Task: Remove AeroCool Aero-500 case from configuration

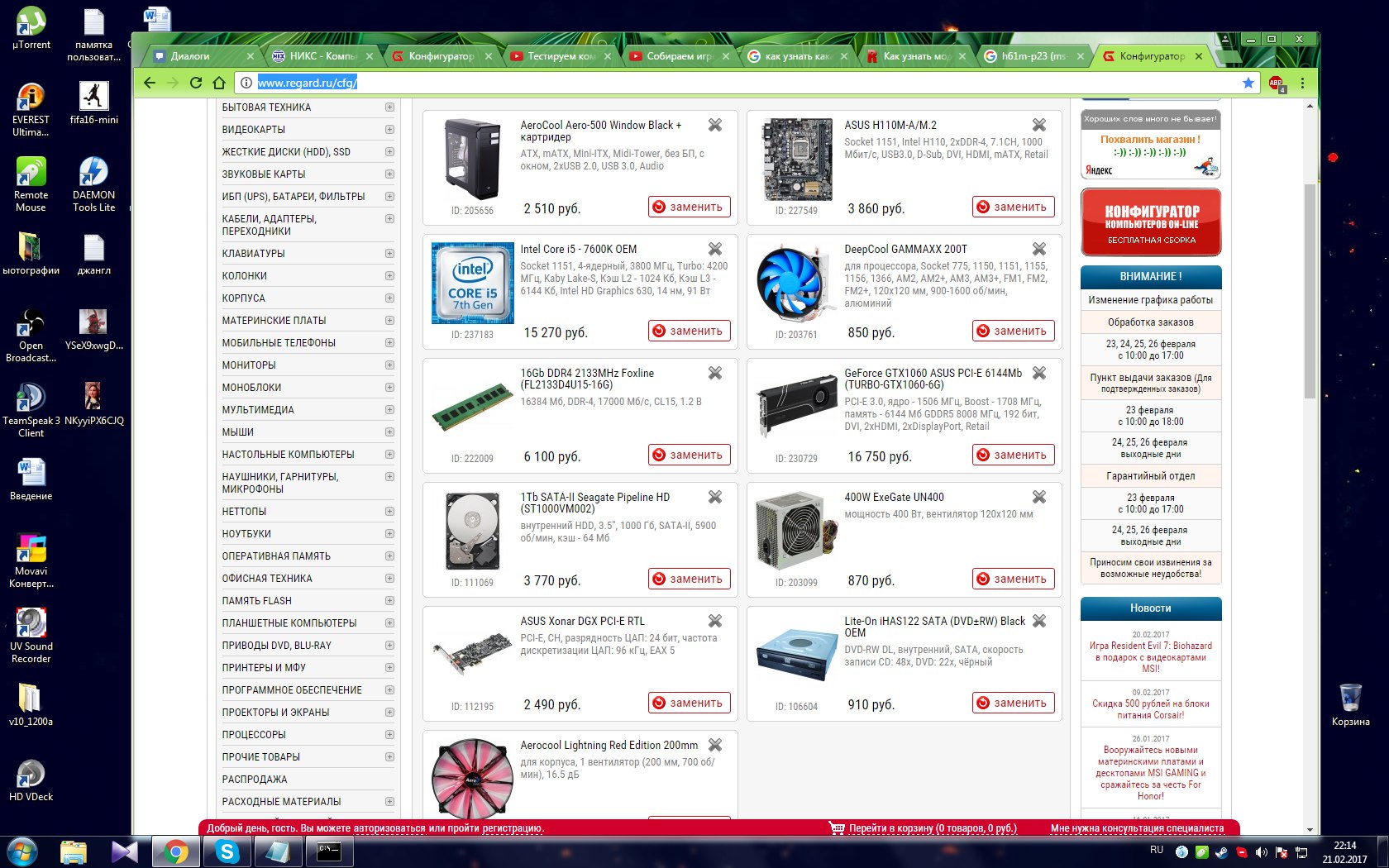Action: (x=715, y=125)
